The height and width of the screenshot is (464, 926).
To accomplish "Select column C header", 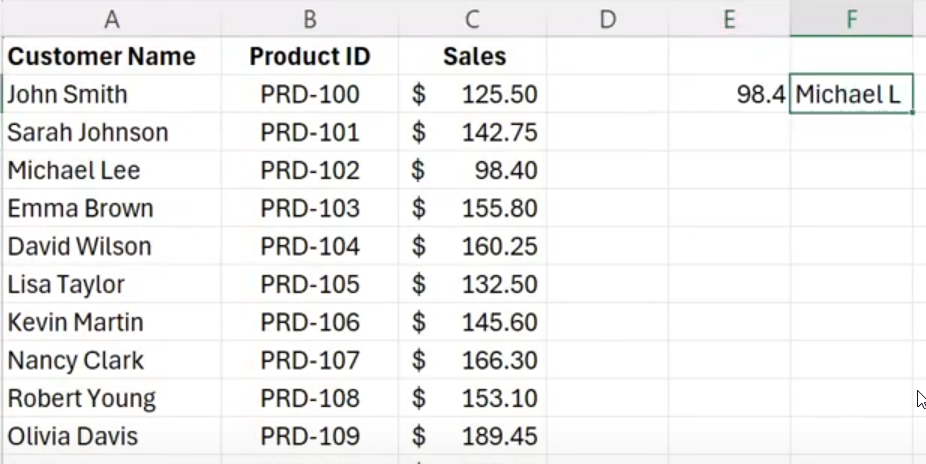I will pos(472,18).
